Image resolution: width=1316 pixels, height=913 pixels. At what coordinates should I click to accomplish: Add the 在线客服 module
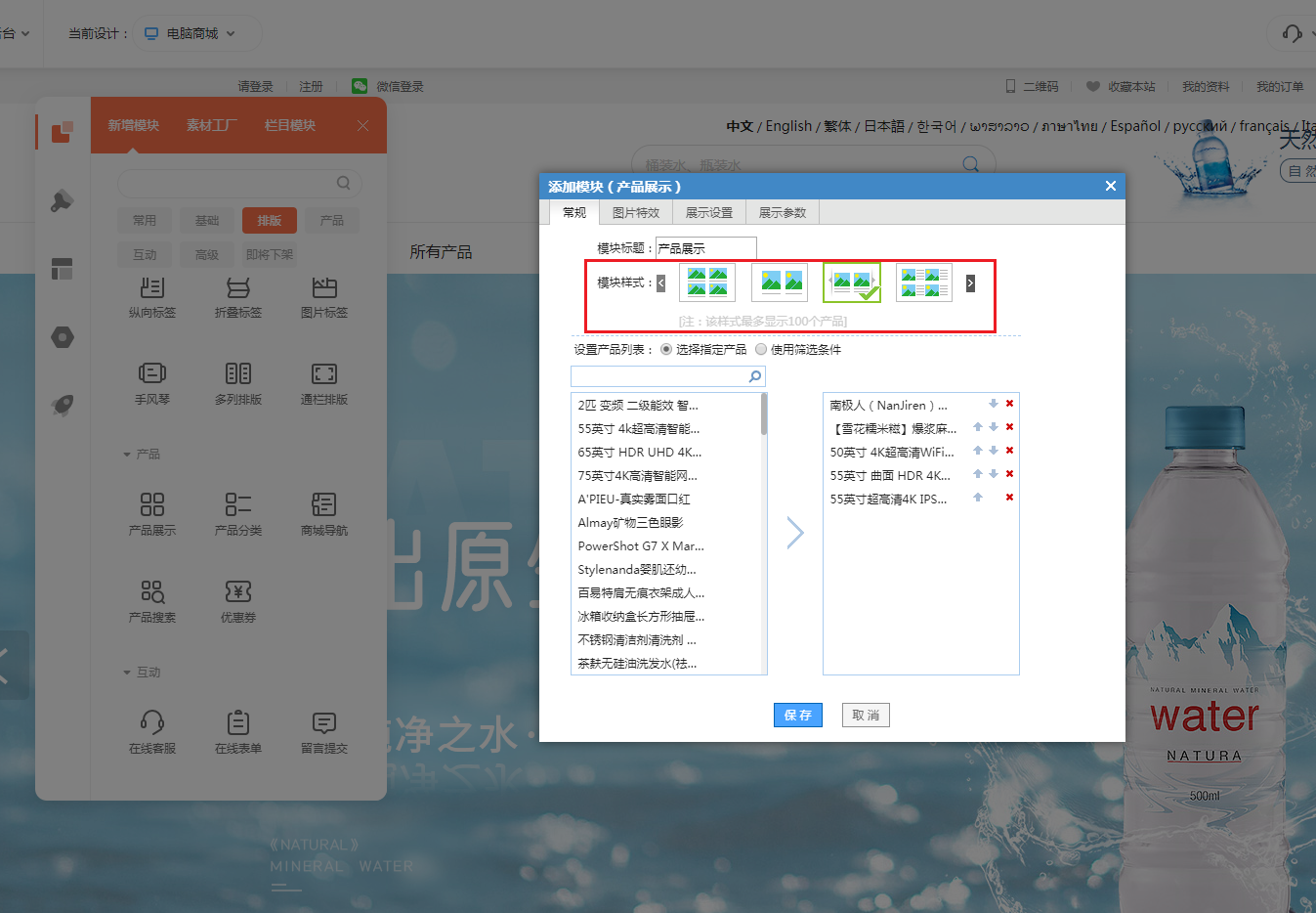(152, 733)
